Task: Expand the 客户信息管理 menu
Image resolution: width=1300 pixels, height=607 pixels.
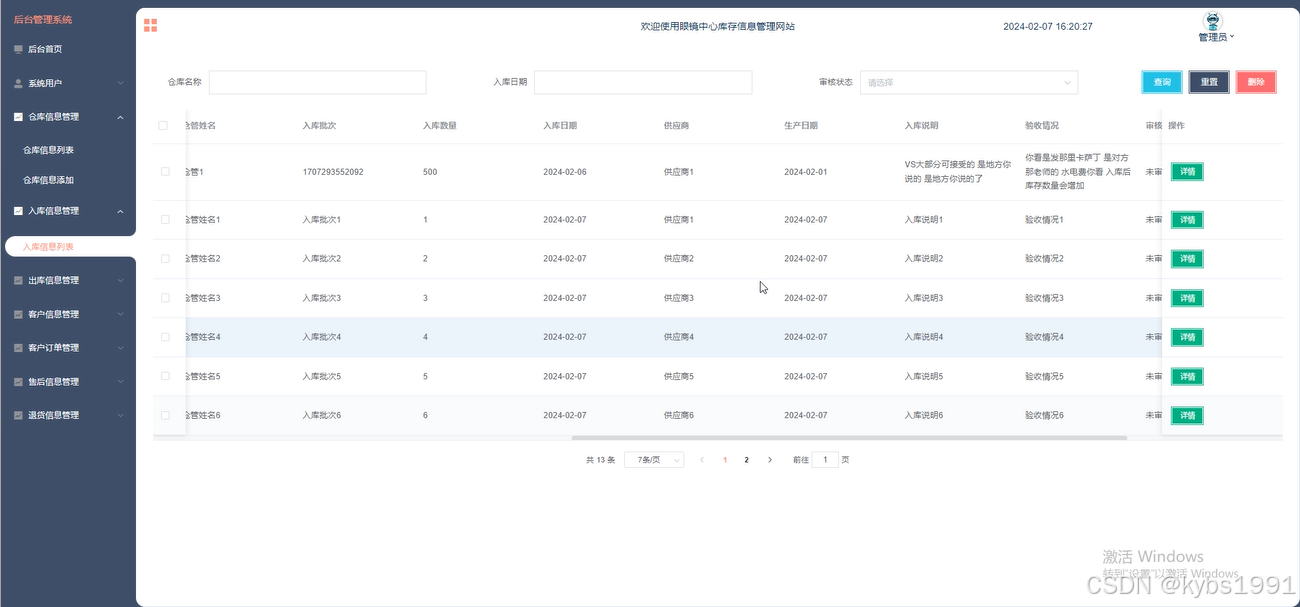Action: pos(121,314)
